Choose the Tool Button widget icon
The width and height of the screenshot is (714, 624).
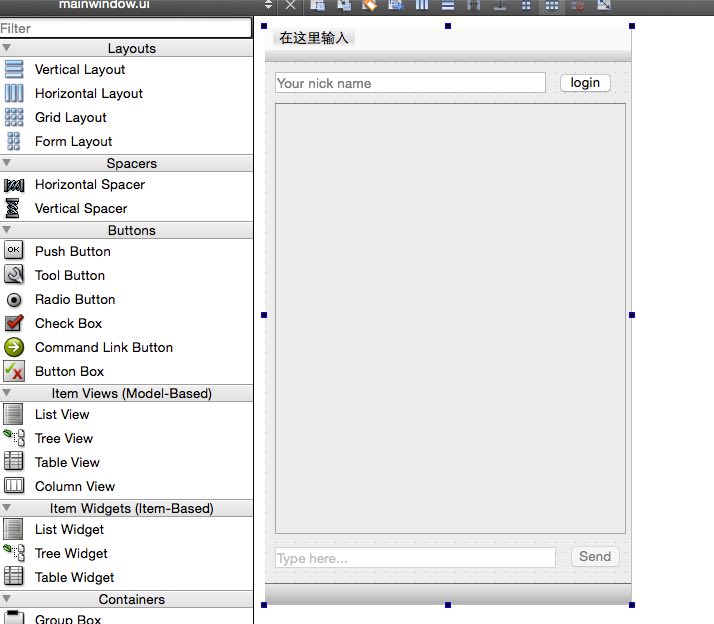point(14,275)
